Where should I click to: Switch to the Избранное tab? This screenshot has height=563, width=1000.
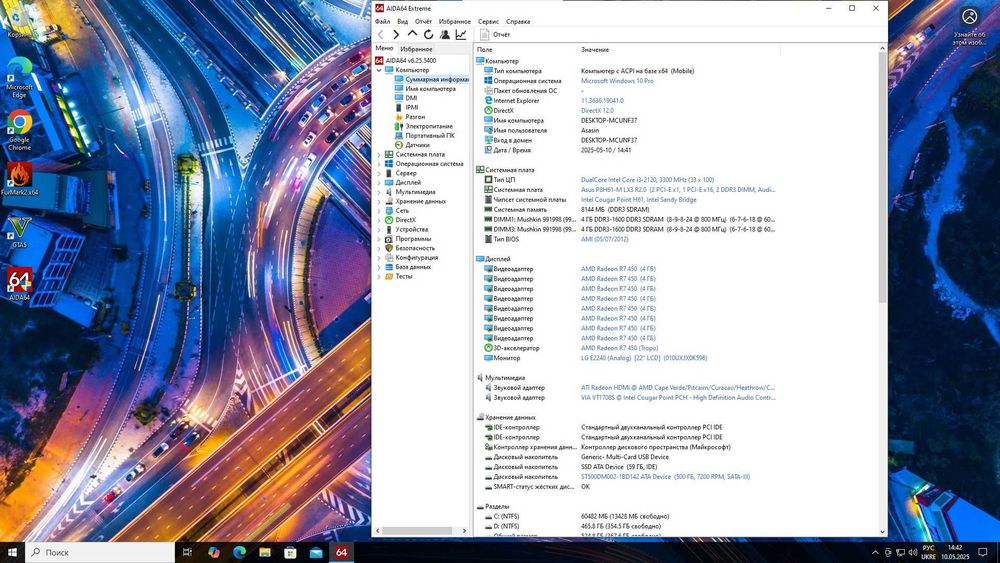pyautogui.click(x=416, y=49)
